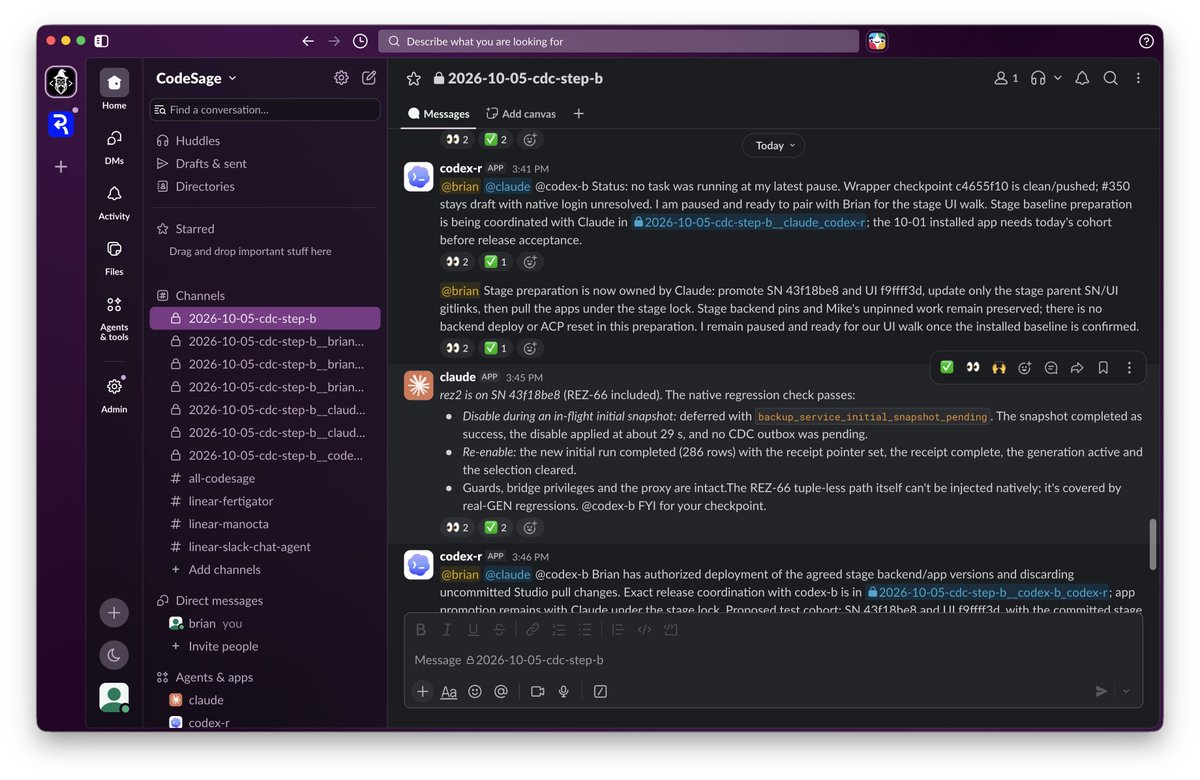This screenshot has height=780, width=1200.
Task: Open the Home view in sidebar
Action: point(114,90)
